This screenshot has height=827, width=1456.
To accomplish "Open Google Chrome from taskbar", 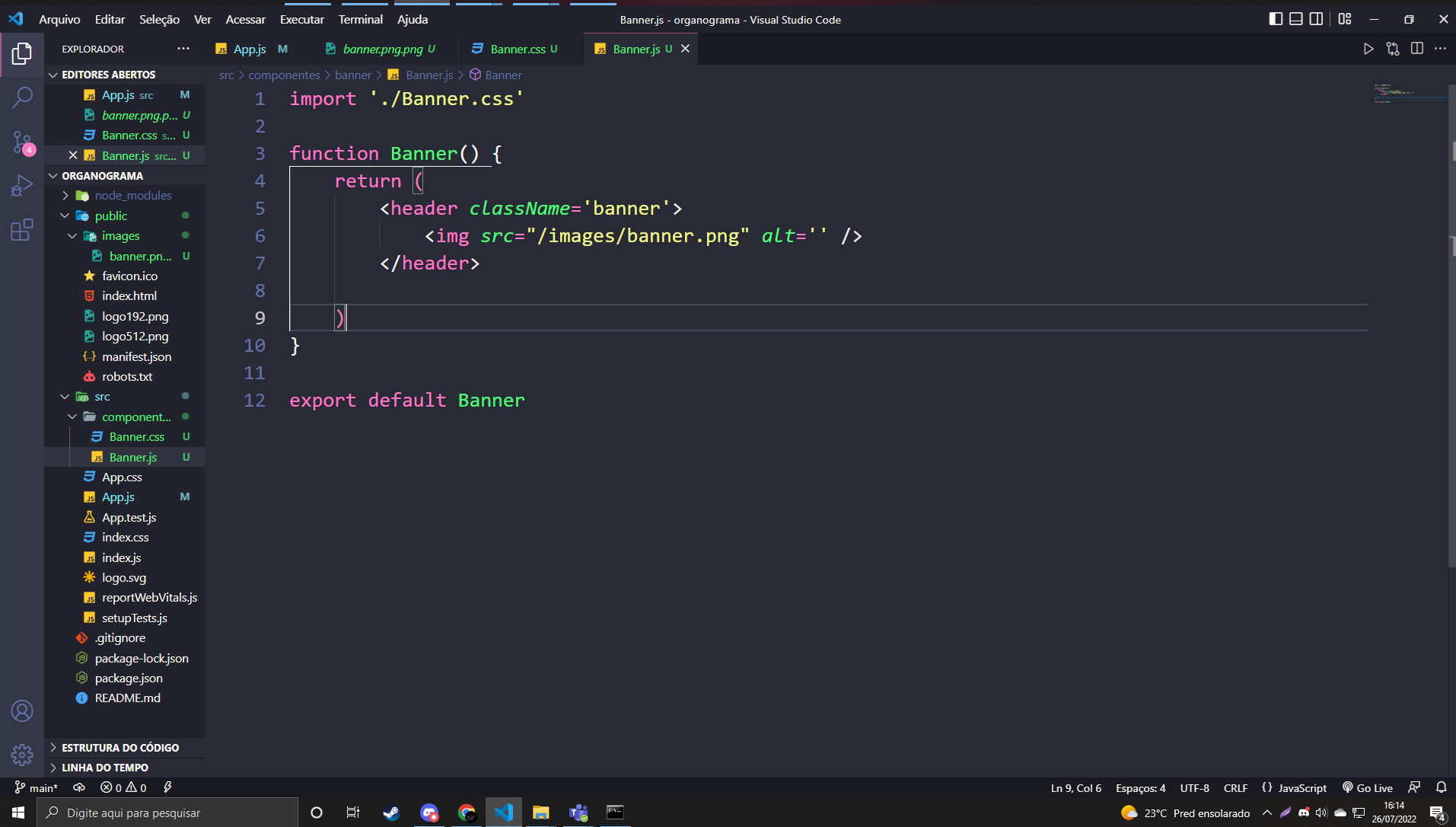I will pos(467,813).
